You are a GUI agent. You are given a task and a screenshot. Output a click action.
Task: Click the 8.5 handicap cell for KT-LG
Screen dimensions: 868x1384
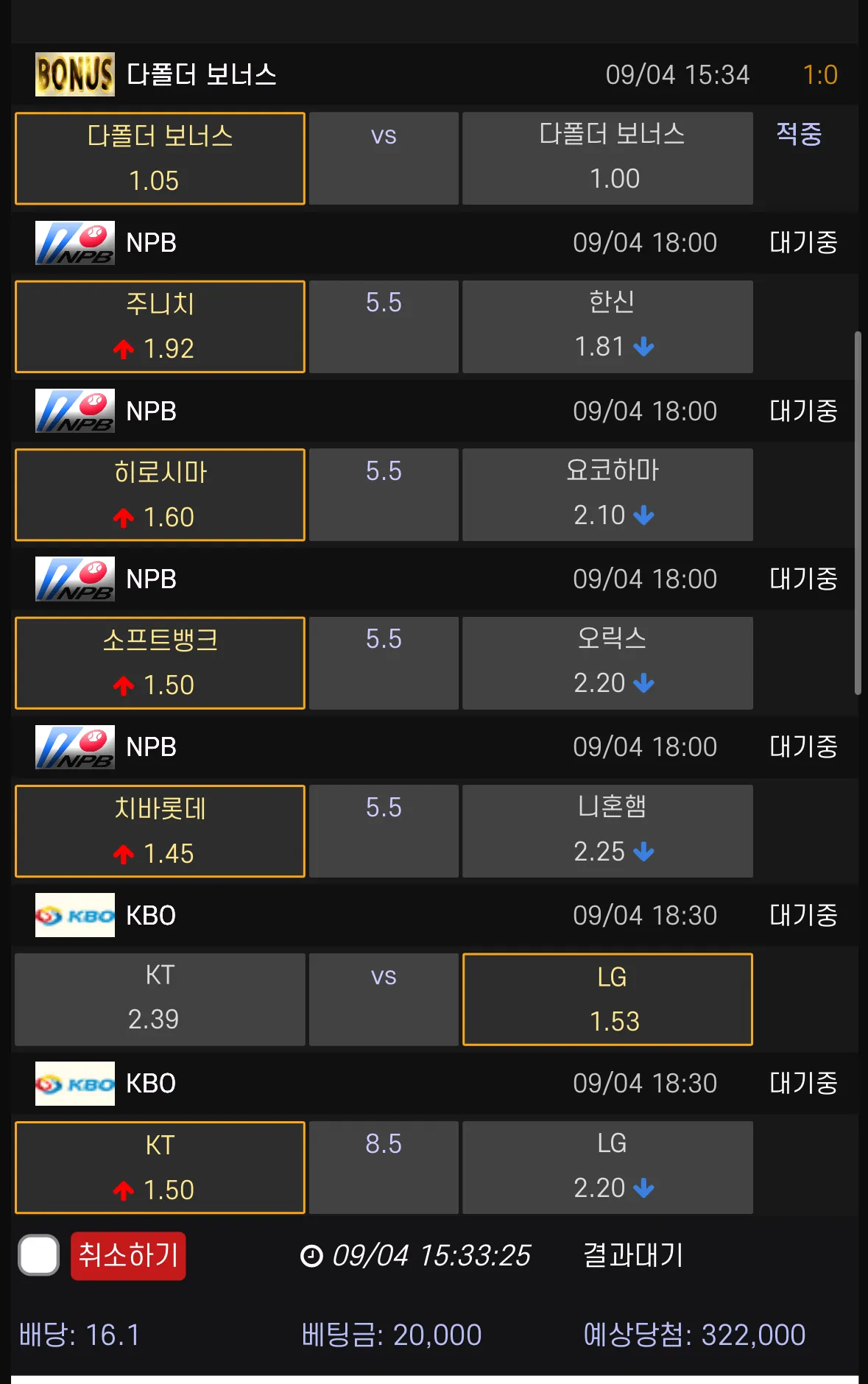[x=384, y=1167]
